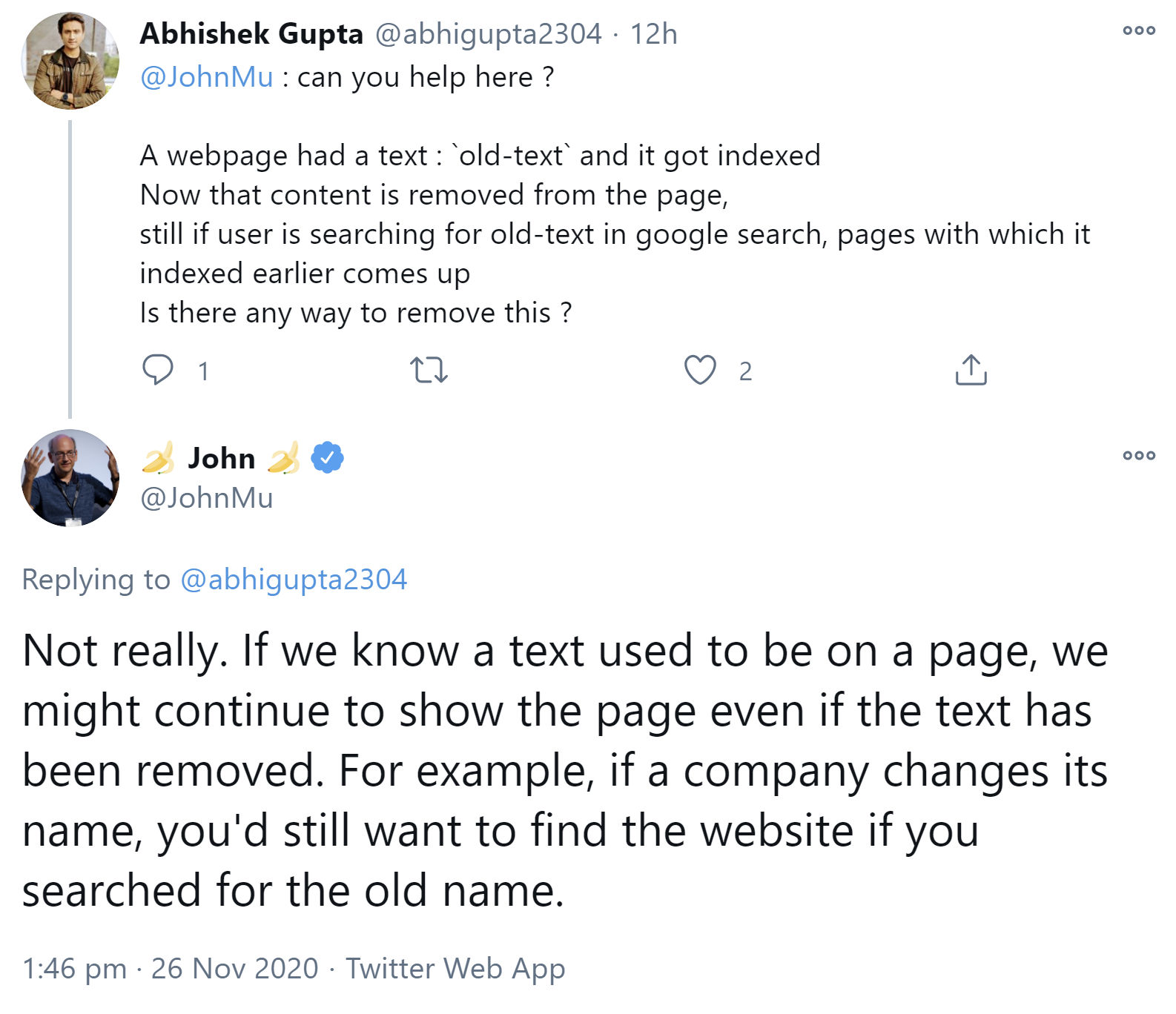Click the grey @JohnMu handle under John's name

[x=206, y=498]
